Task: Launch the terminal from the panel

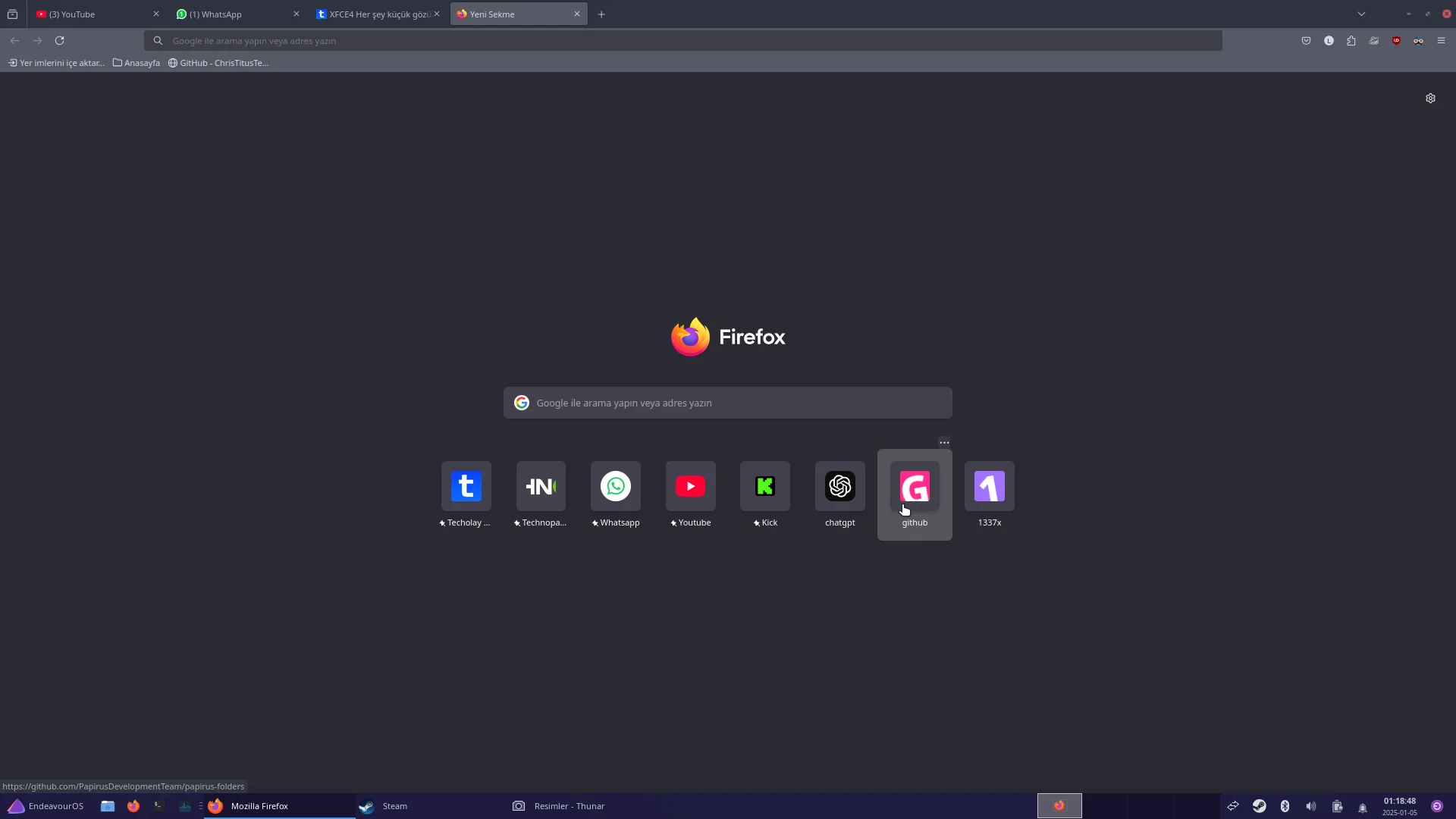Action: coord(159,806)
